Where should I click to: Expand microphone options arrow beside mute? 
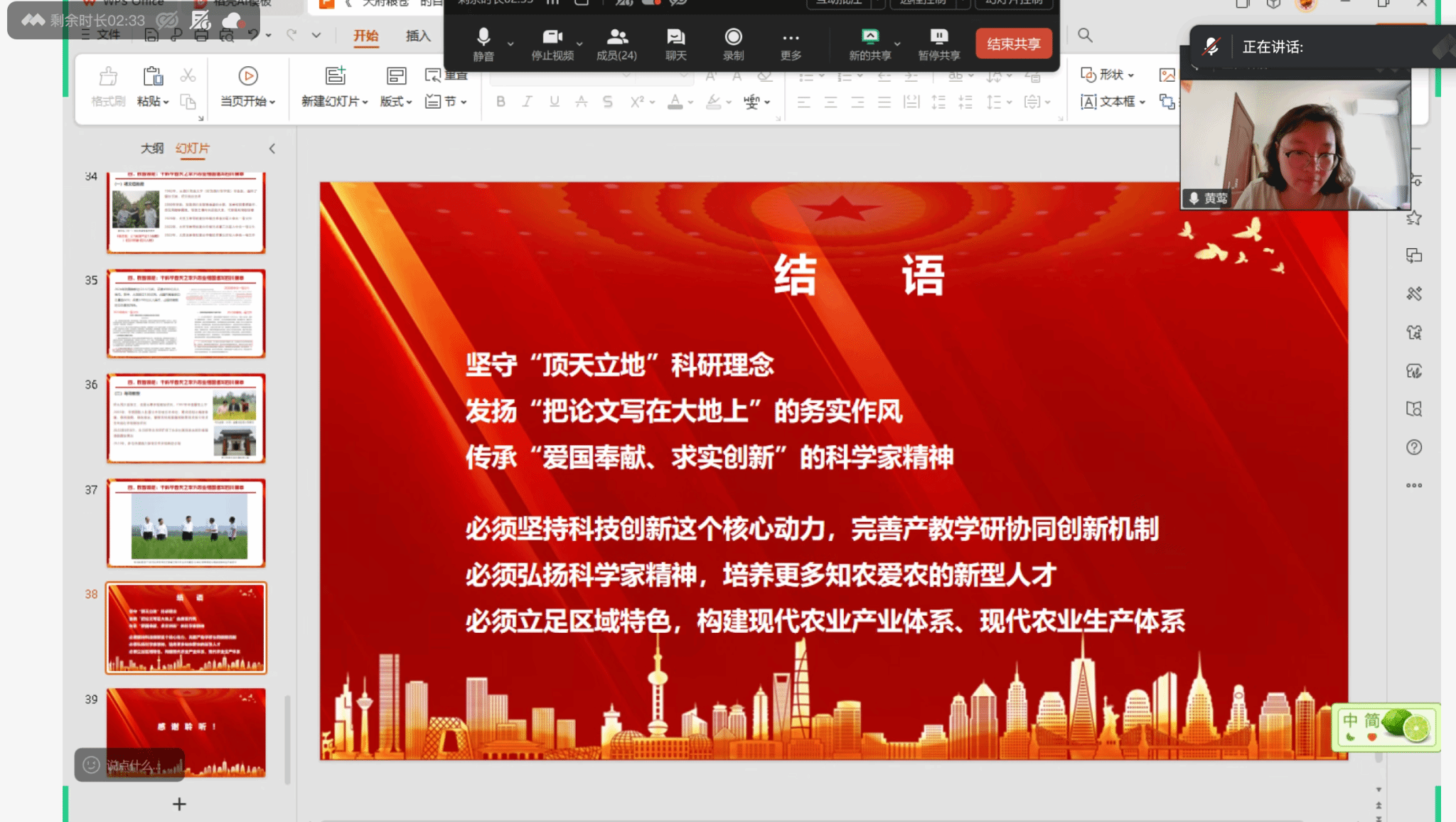tap(510, 44)
